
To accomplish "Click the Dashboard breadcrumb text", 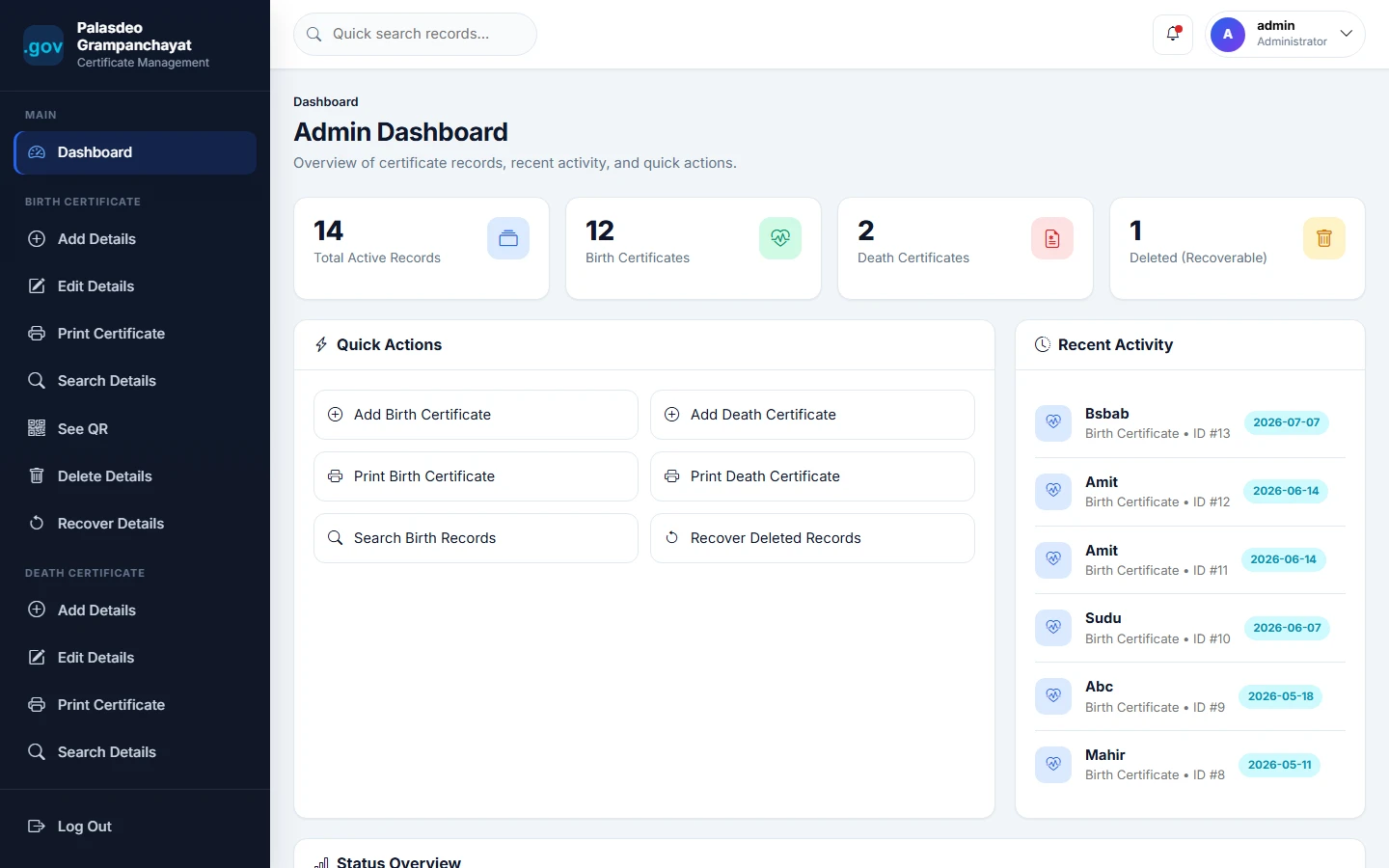I will [x=325, y=101].
